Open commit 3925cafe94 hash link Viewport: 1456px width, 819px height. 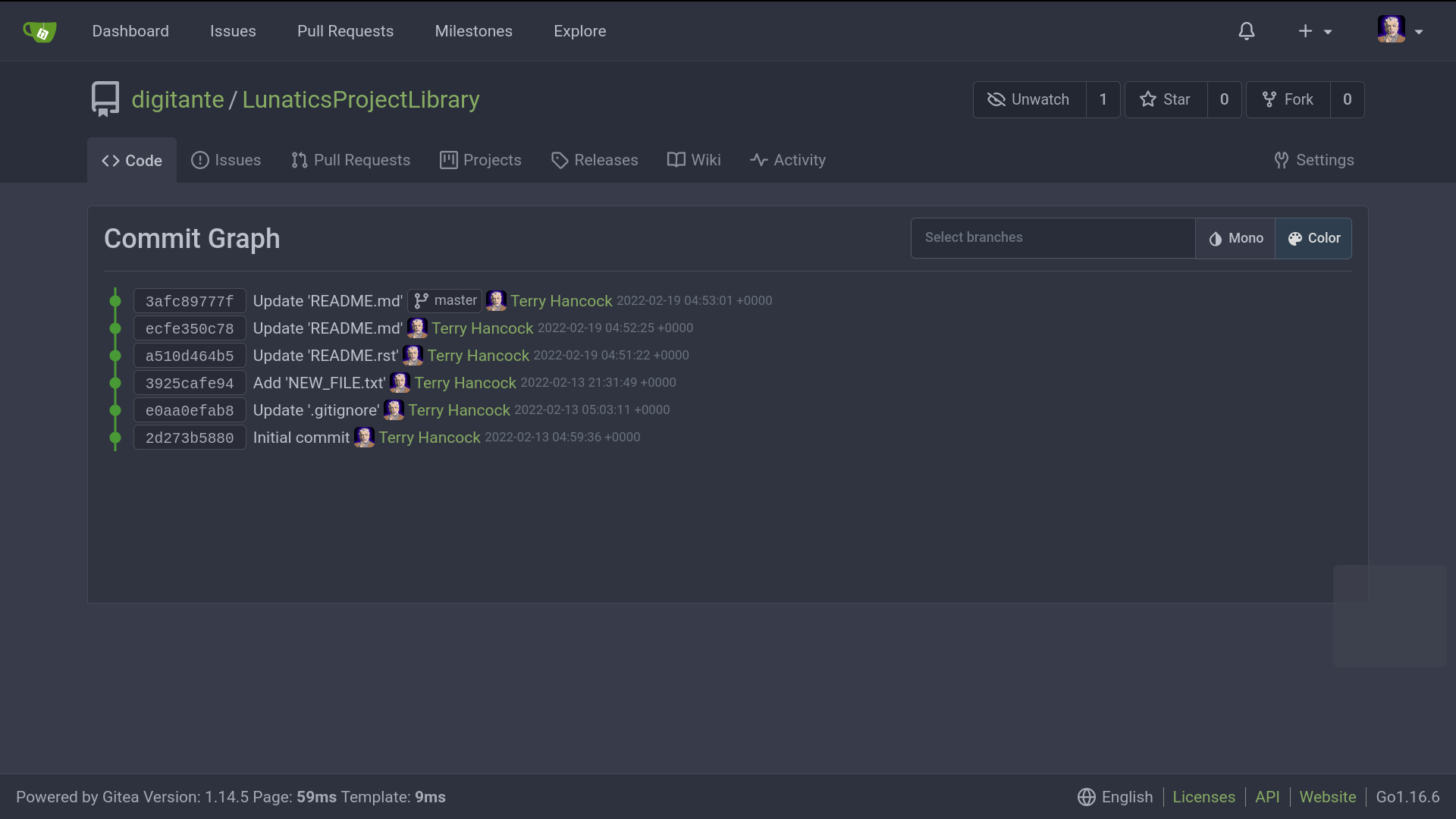pos(190,383)
